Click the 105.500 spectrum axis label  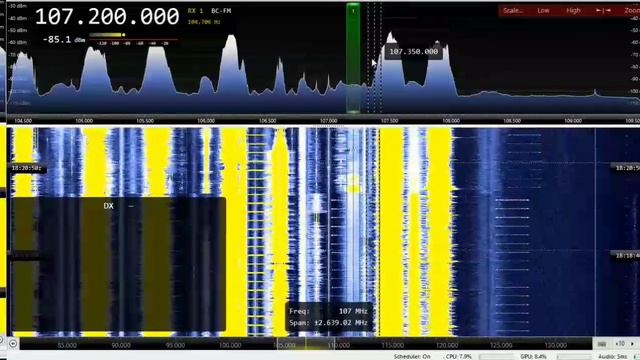click(144, 121)
